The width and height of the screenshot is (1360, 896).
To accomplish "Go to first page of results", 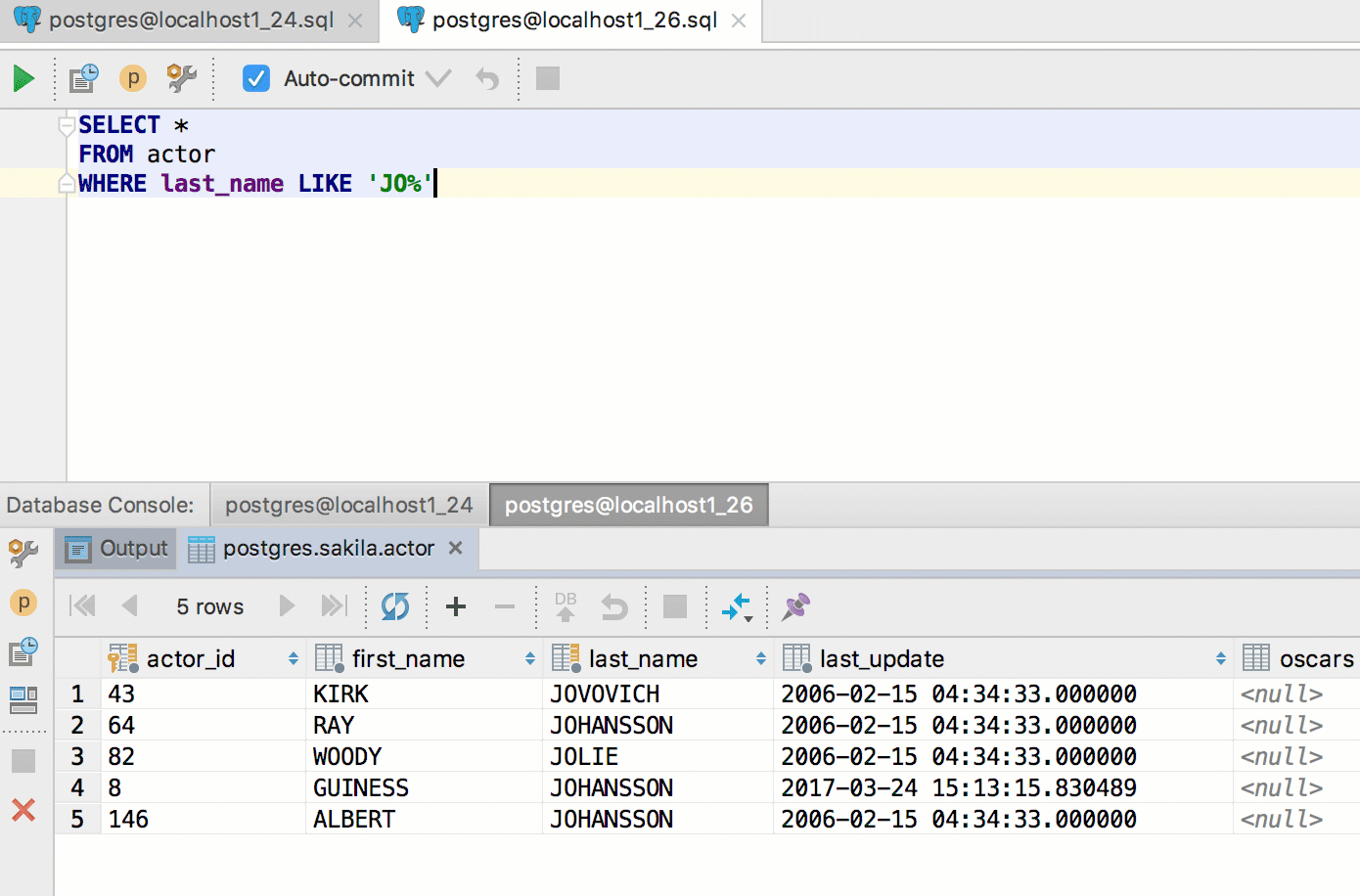I will click(83, 606).
